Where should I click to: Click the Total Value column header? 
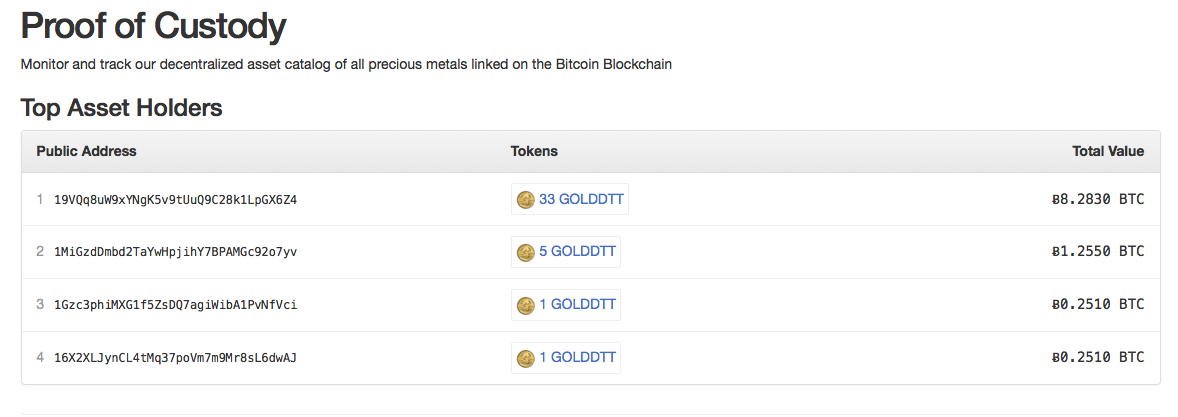point(1108,152)
